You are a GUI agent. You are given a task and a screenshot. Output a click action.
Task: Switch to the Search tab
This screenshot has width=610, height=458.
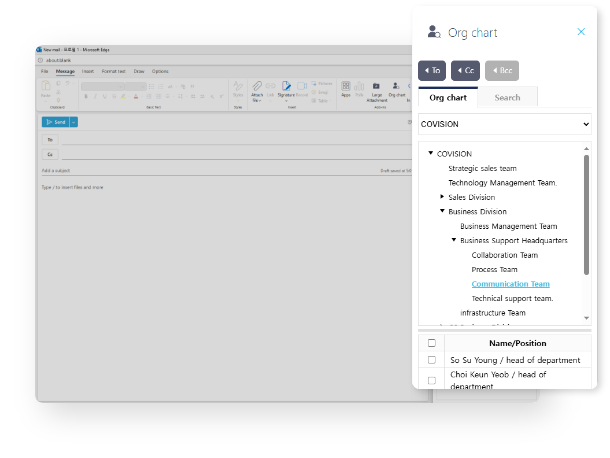[x=507, y=97]
